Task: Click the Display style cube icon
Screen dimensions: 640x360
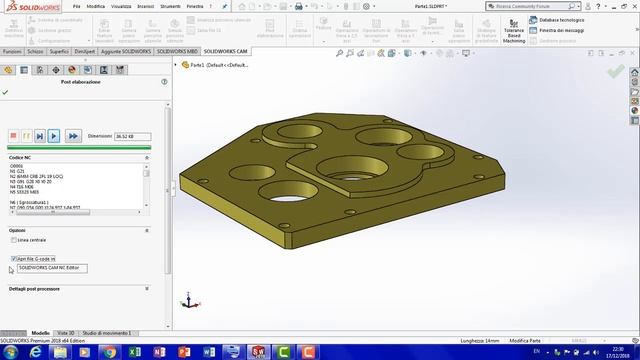Action: pos(407,53)
